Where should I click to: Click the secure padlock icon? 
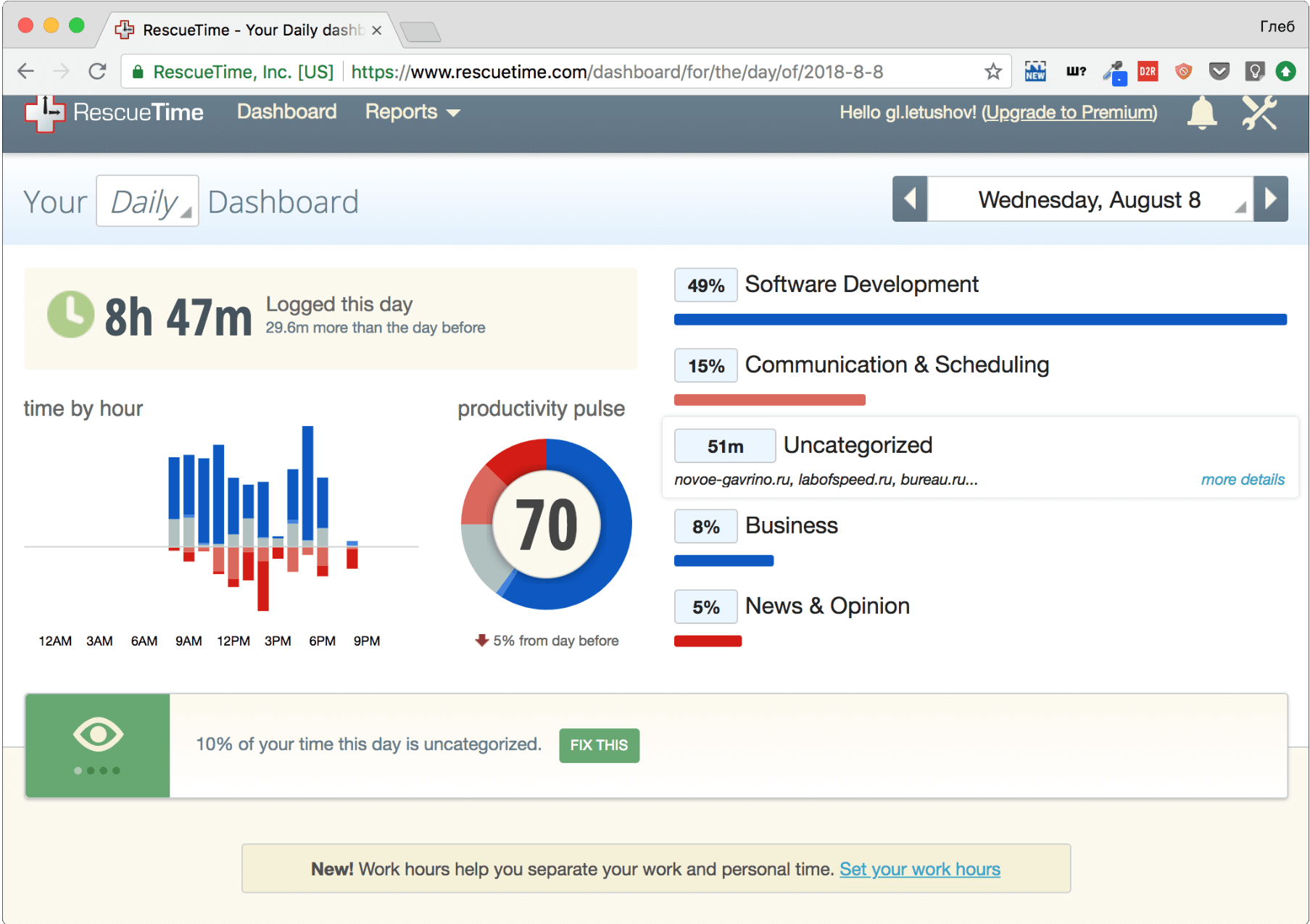[x=138, y=71]
